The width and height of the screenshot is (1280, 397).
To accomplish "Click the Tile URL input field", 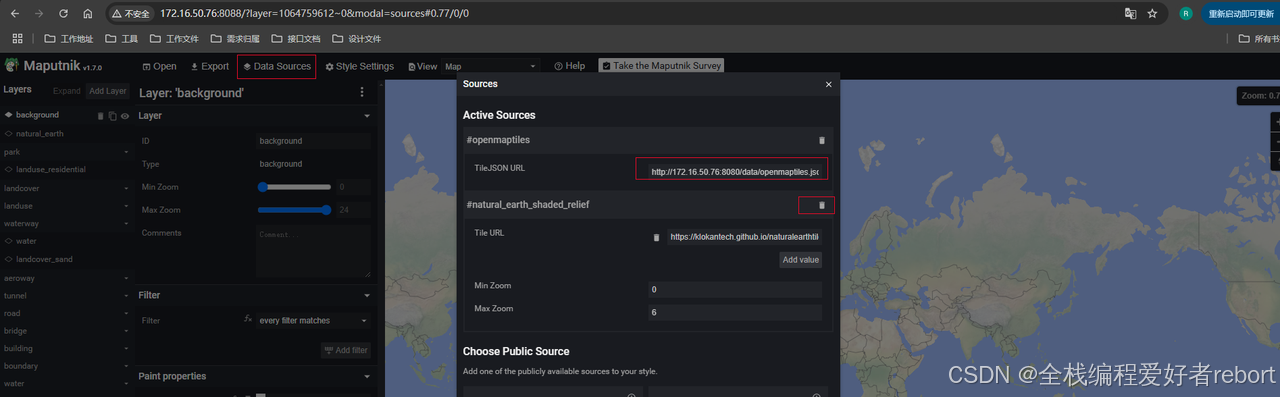I will pyautogui.click(x=744, y=237).
